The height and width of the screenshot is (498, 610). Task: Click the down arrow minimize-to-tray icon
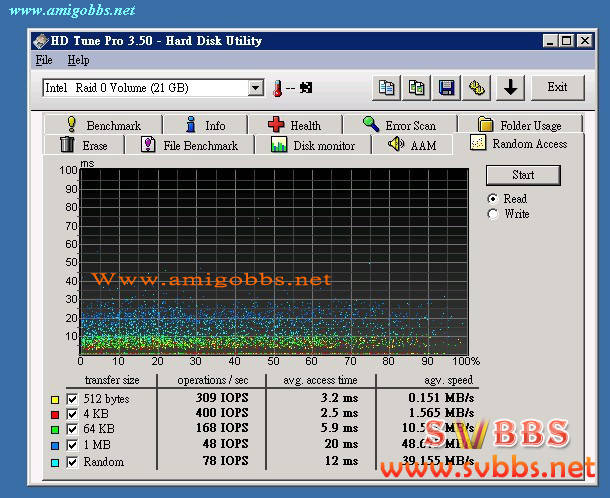511,88
